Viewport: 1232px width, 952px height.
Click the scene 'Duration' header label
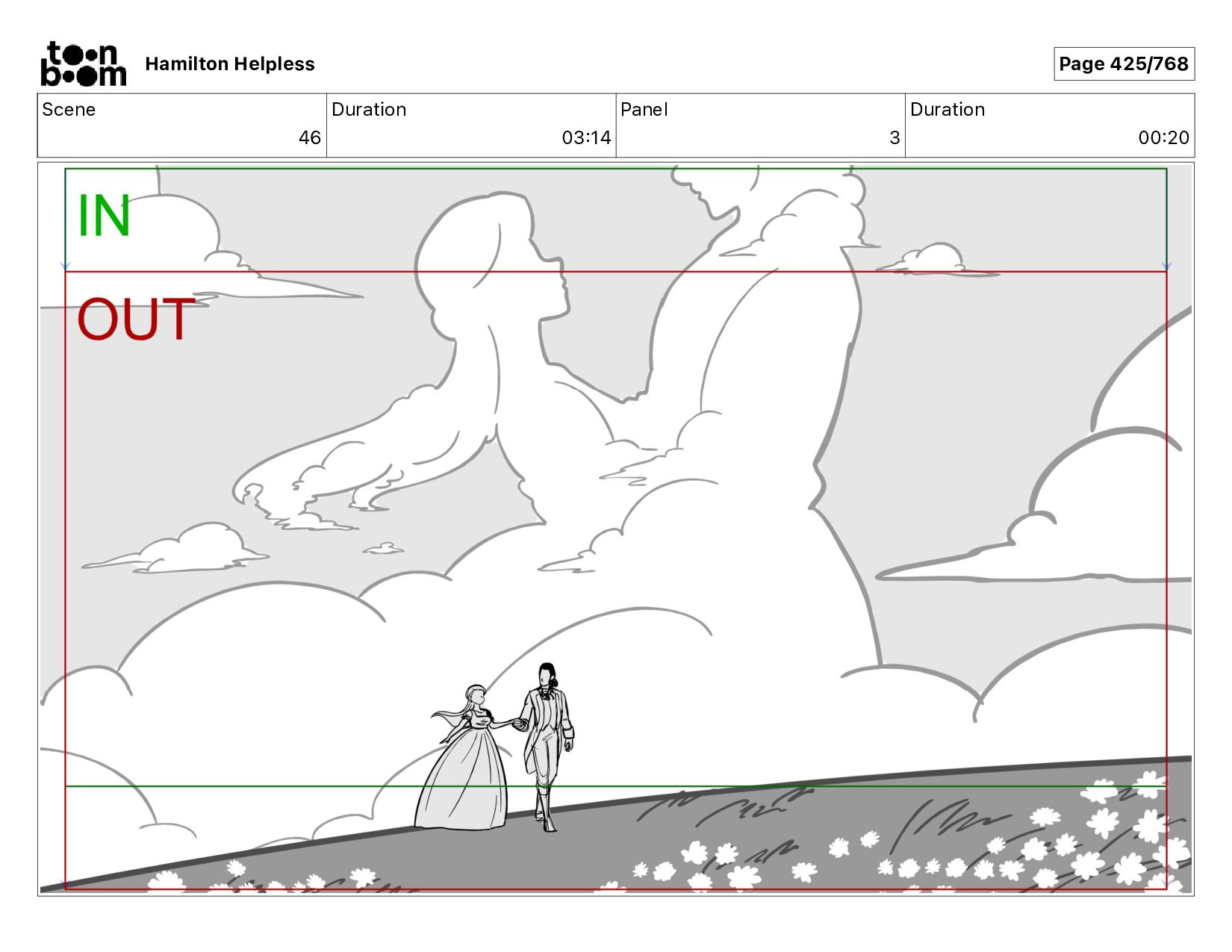[x=369, y=110]
